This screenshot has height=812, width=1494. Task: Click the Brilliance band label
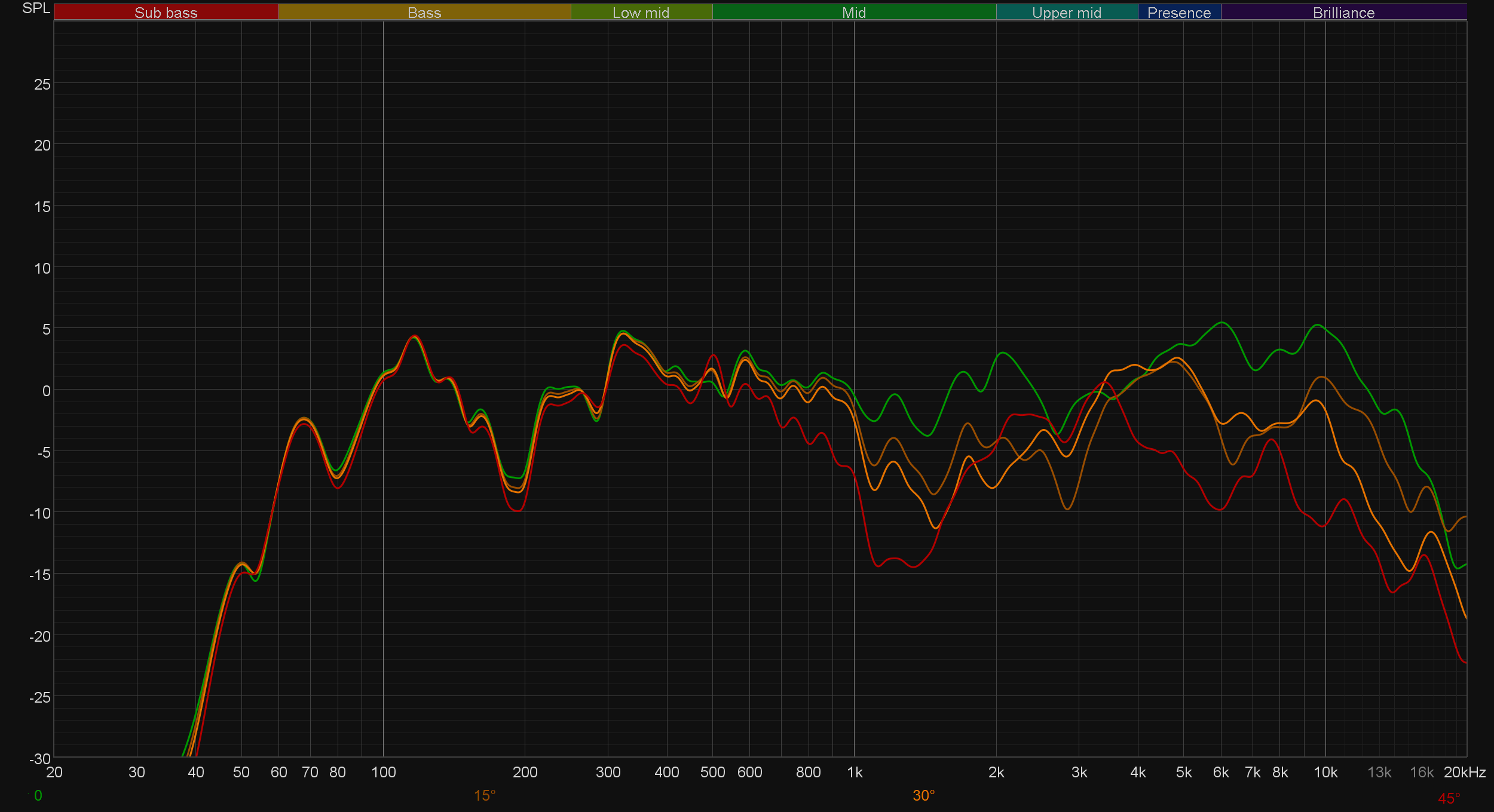click(x=1343, y=13)
